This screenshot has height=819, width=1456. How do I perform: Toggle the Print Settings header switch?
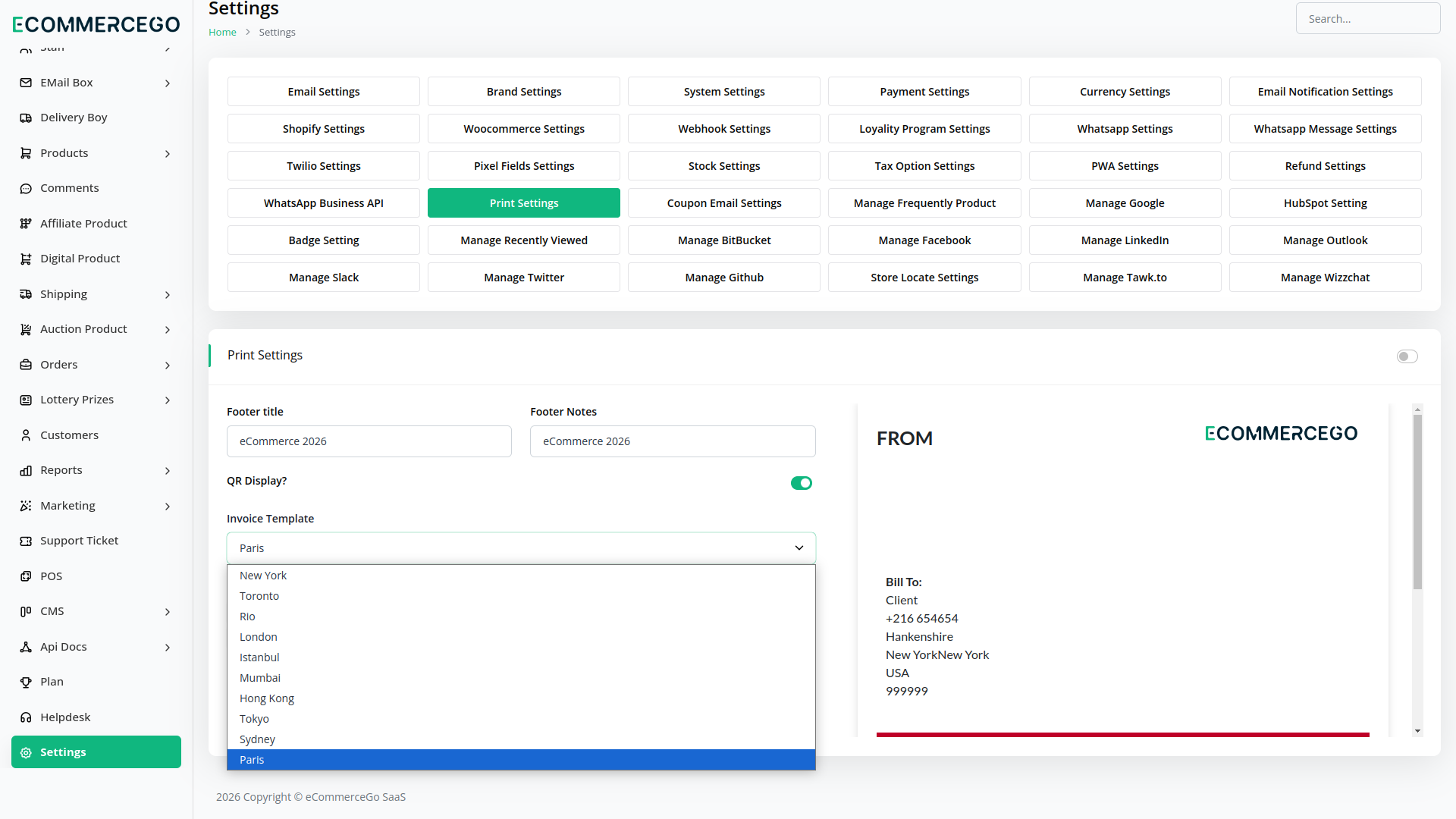[1407, 356]
